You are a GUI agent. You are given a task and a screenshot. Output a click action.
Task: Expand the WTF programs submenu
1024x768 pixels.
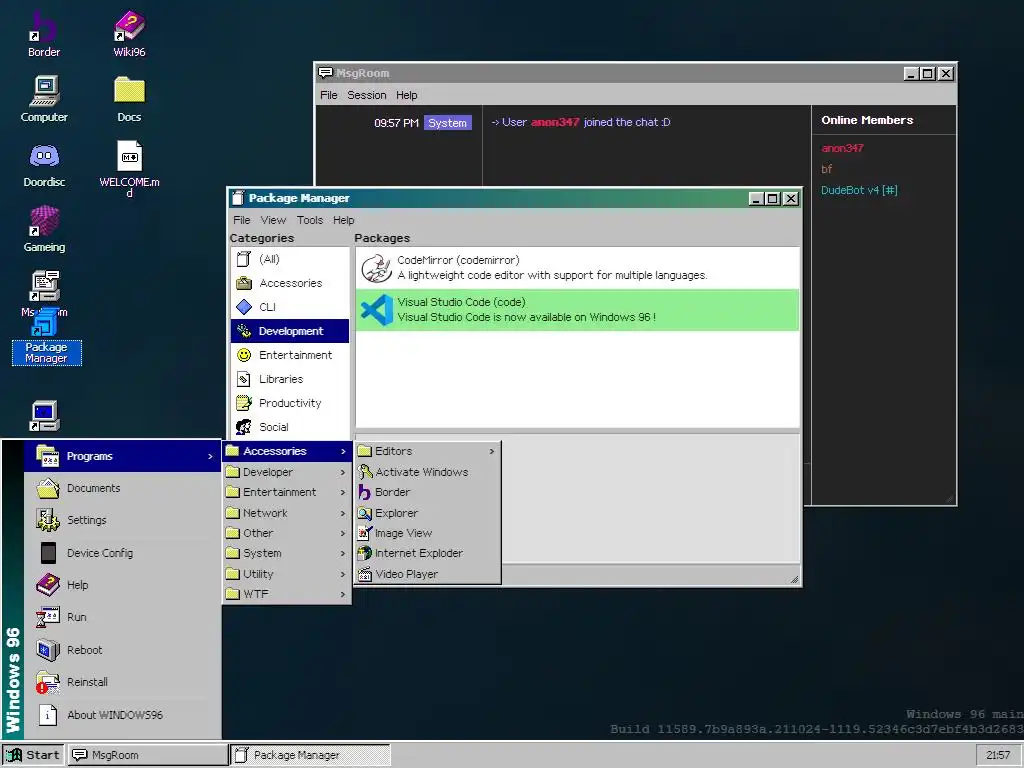(x=287, y=594)
